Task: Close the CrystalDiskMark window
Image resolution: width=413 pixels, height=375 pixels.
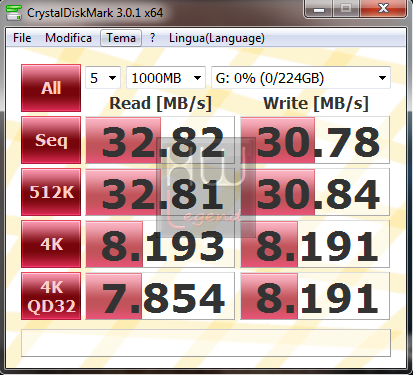Action: (383, 9)
